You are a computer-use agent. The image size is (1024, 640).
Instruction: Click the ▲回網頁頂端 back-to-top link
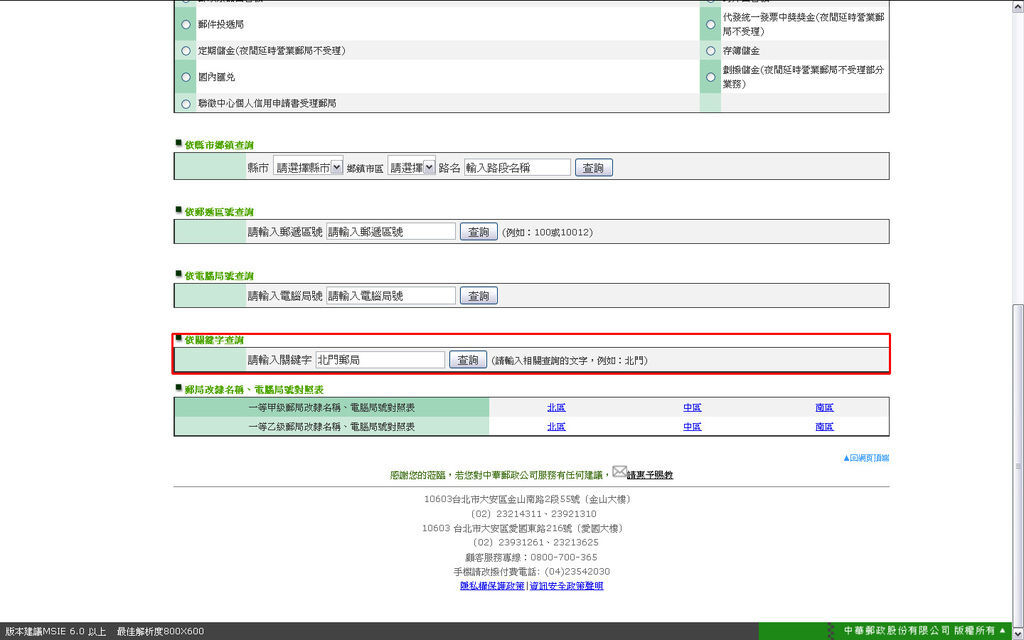[x=866, y=458]
